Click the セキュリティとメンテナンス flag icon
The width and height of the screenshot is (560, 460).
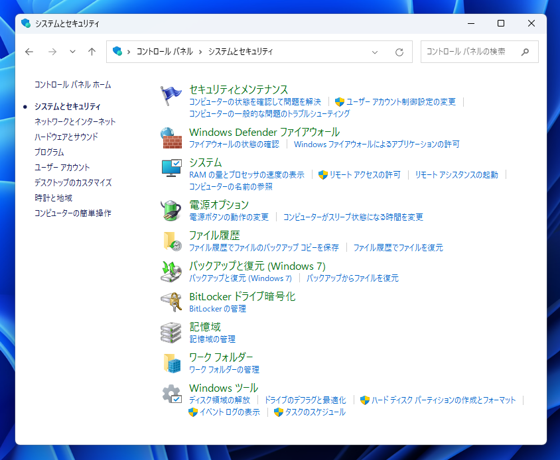pos(171,96)
